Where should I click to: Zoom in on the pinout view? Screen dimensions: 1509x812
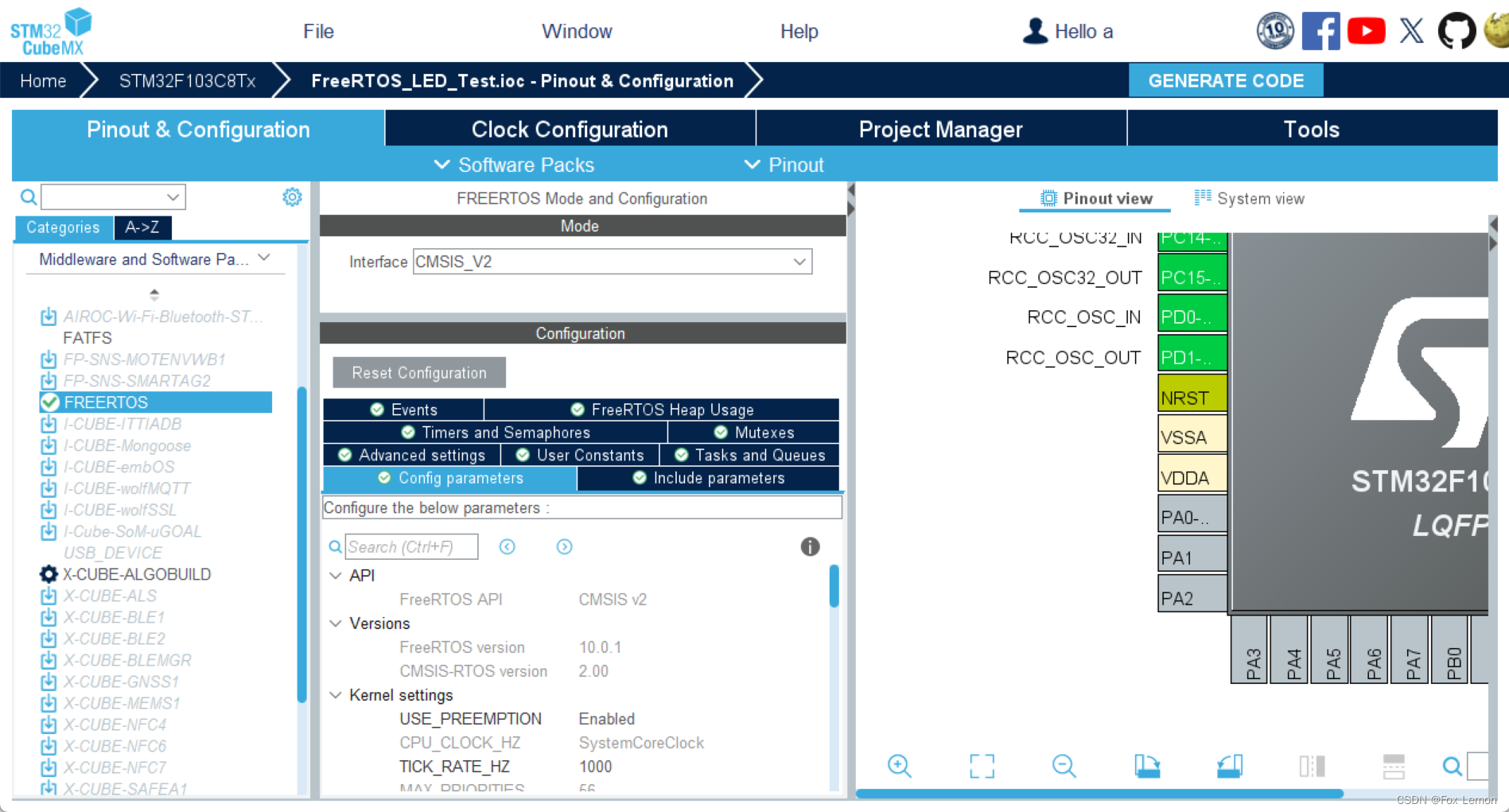point(899,766)
